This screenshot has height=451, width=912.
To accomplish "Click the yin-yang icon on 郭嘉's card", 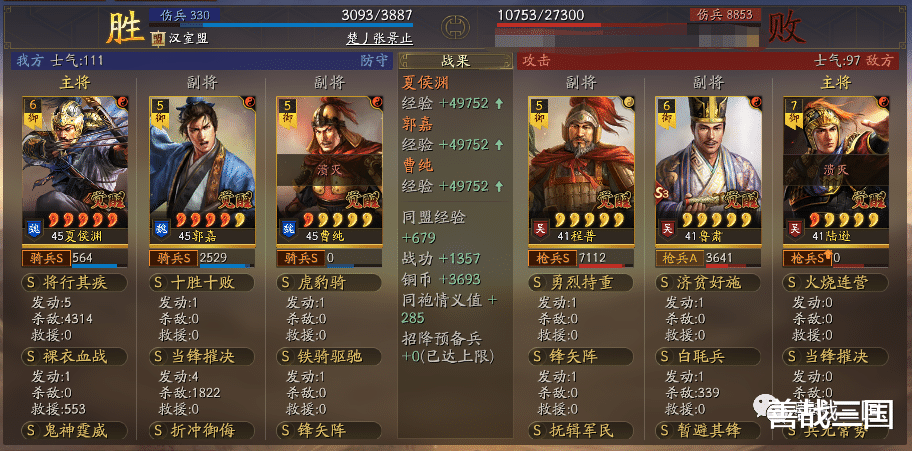I will click(x=250, y=102).
